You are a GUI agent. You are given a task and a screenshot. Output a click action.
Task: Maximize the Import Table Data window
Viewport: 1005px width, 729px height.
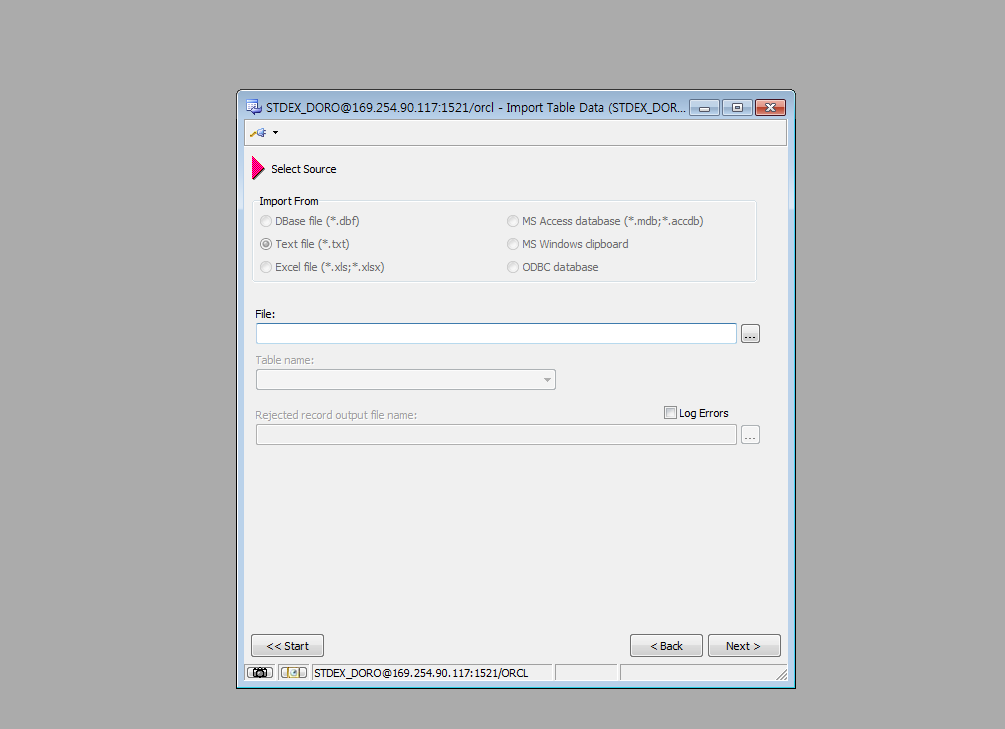point(737,107)
